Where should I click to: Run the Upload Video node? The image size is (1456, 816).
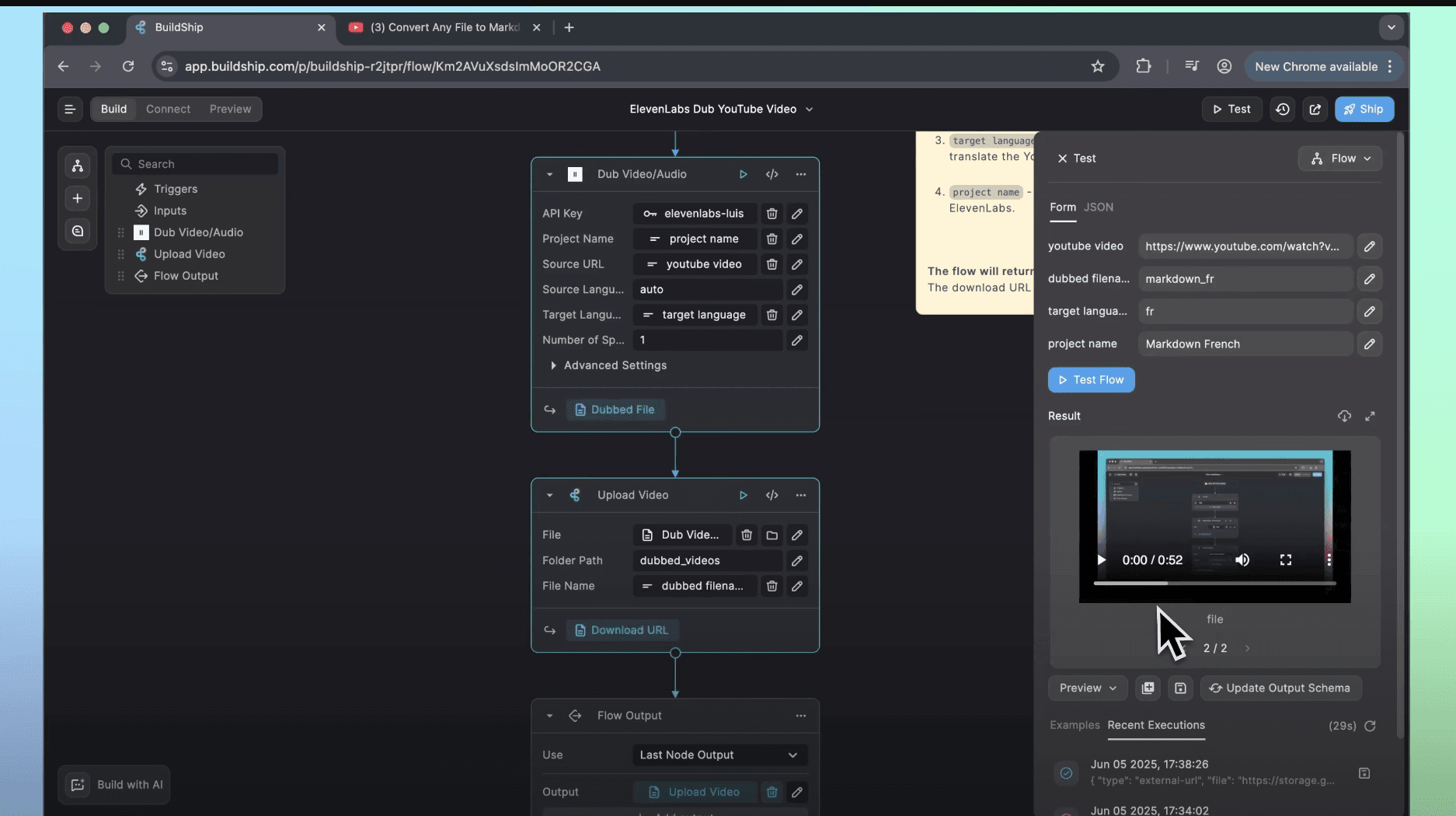[x=743, y=495]
